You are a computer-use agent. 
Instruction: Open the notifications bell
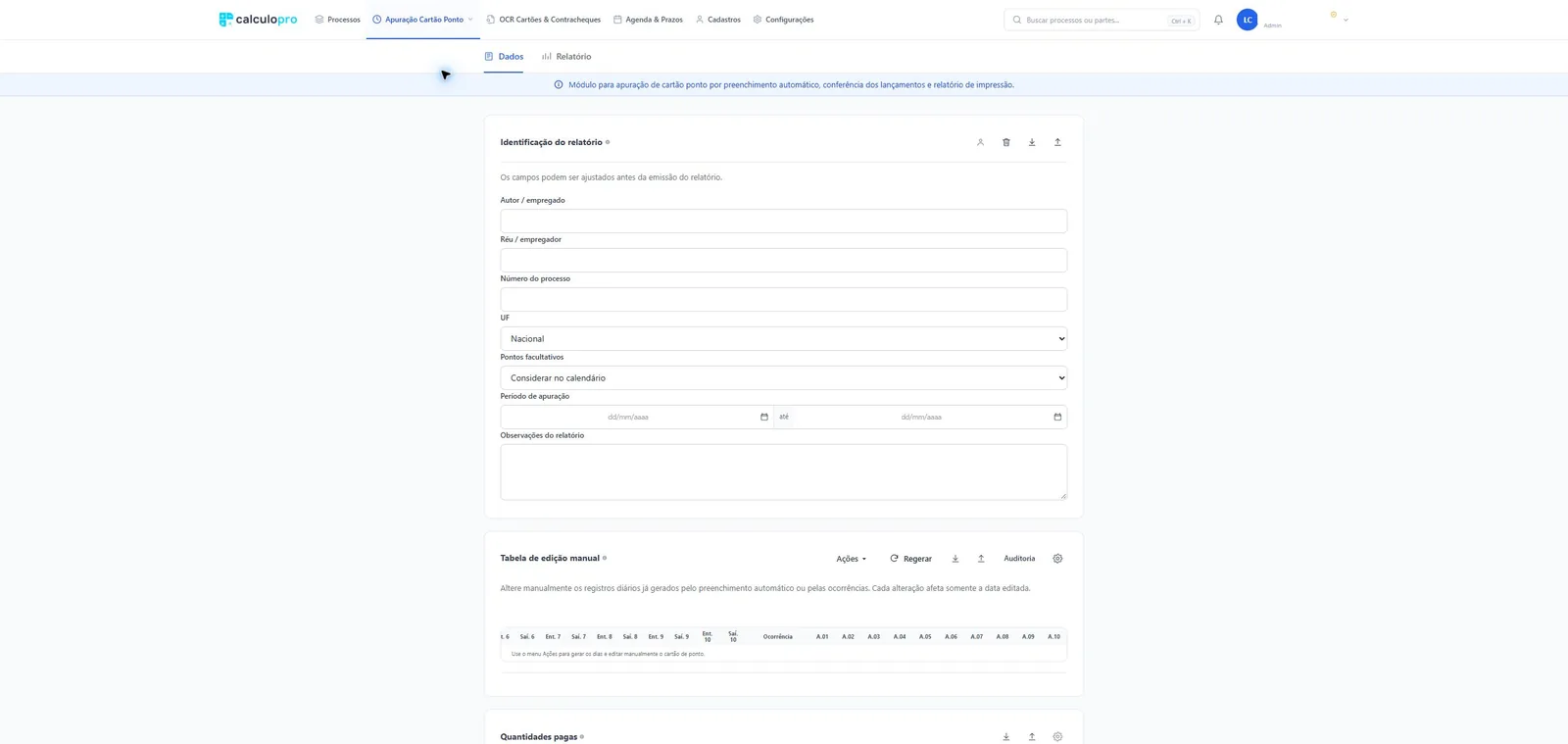pyautogui.click(x=1218, y=20)
